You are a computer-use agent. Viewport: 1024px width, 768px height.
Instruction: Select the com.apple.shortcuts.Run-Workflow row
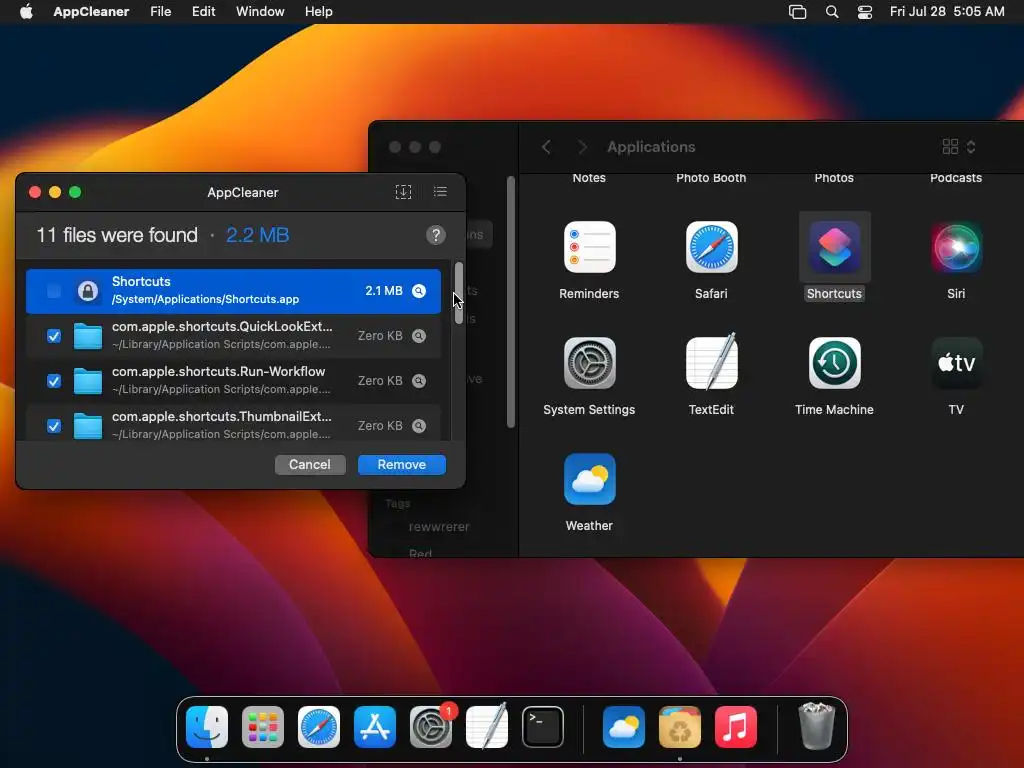click(x=233, y=381)
